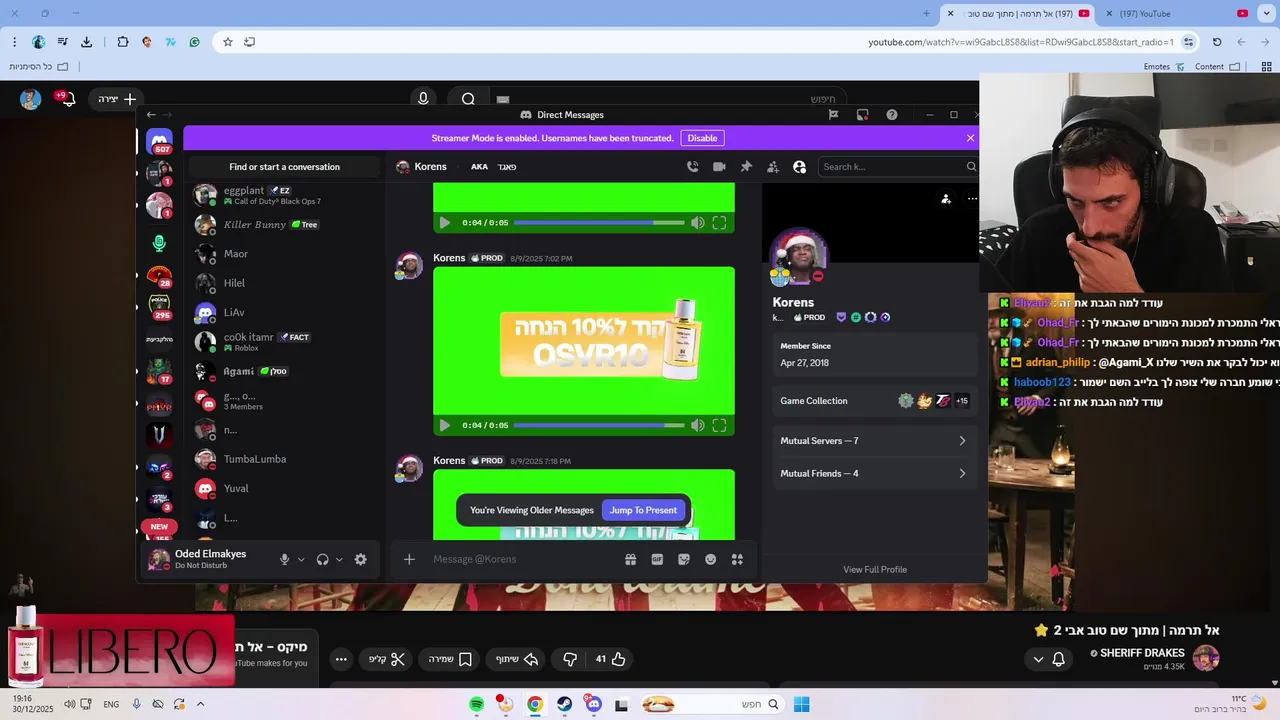Disable Streamer Mode button
Screen dimensions: 1280x720
(x=702, y=138)
